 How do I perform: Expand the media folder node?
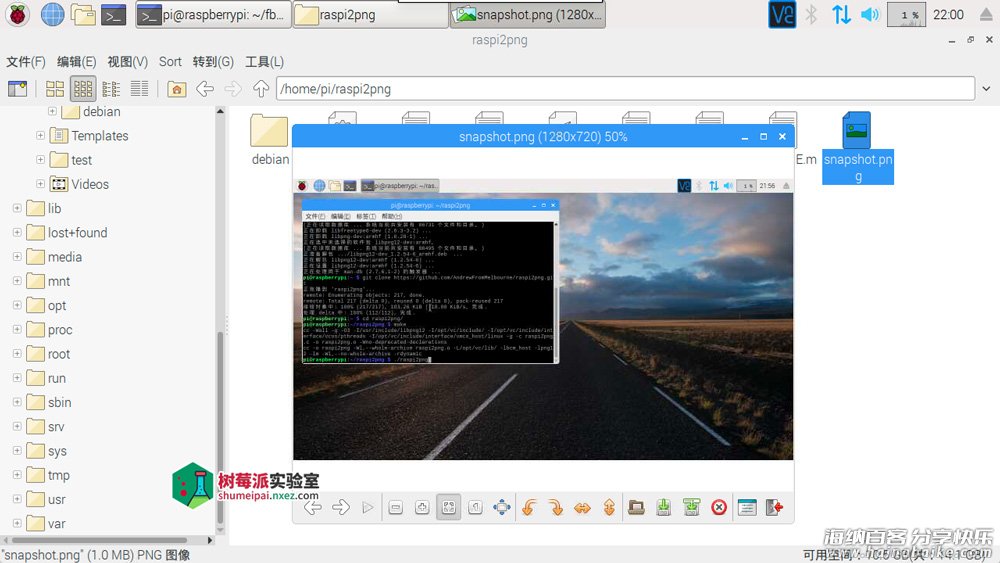17,256
